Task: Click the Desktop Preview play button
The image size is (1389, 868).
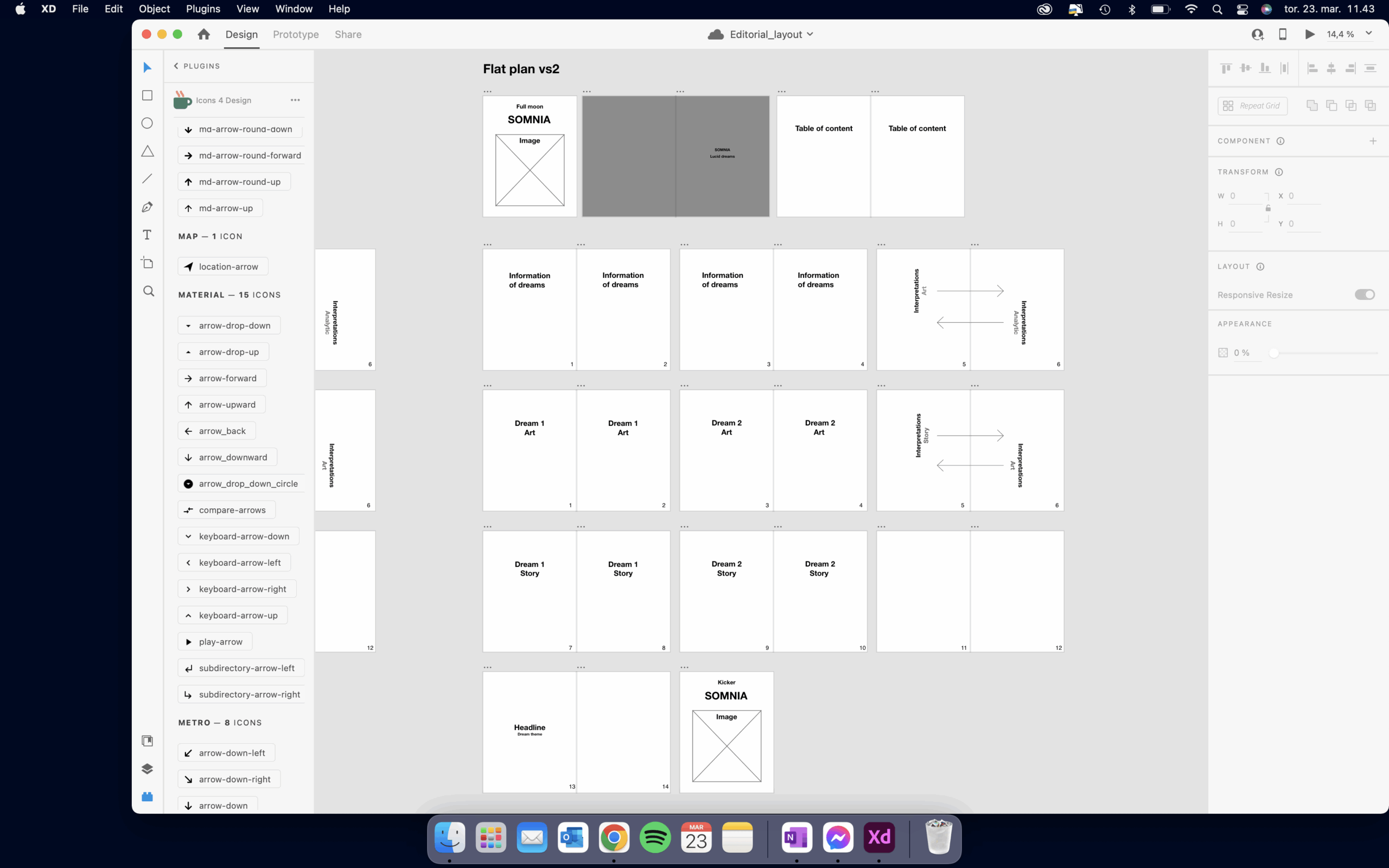Action: click(x=1310, y=34)
